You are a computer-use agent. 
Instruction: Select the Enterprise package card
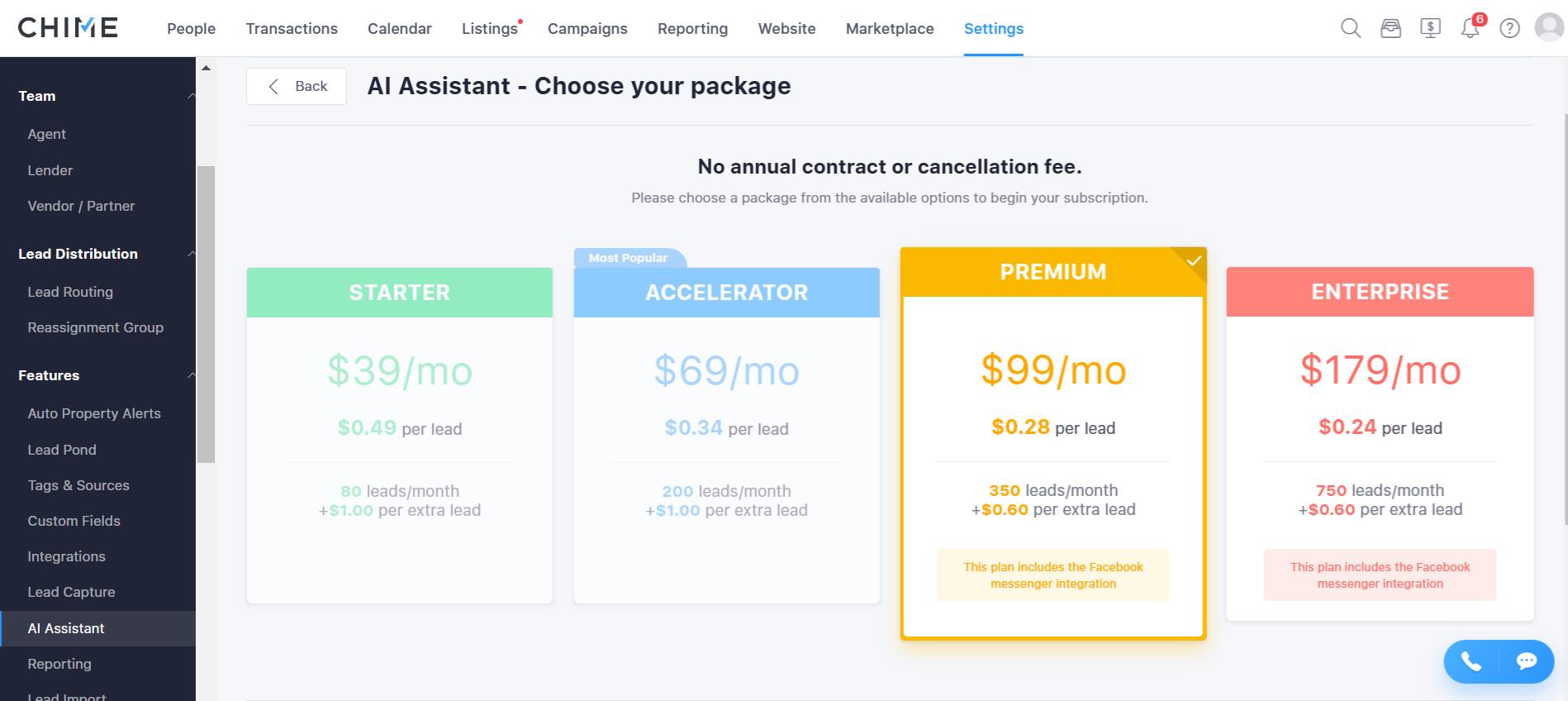click(1380, 443)
